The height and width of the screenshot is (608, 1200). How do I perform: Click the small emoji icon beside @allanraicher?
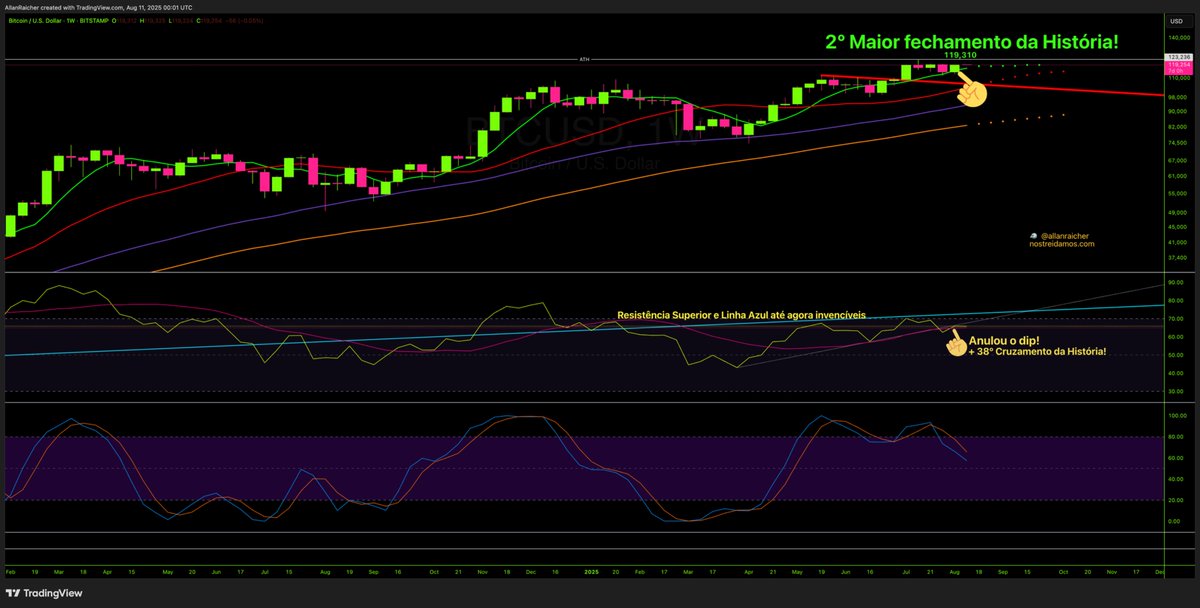[1034, 235]
